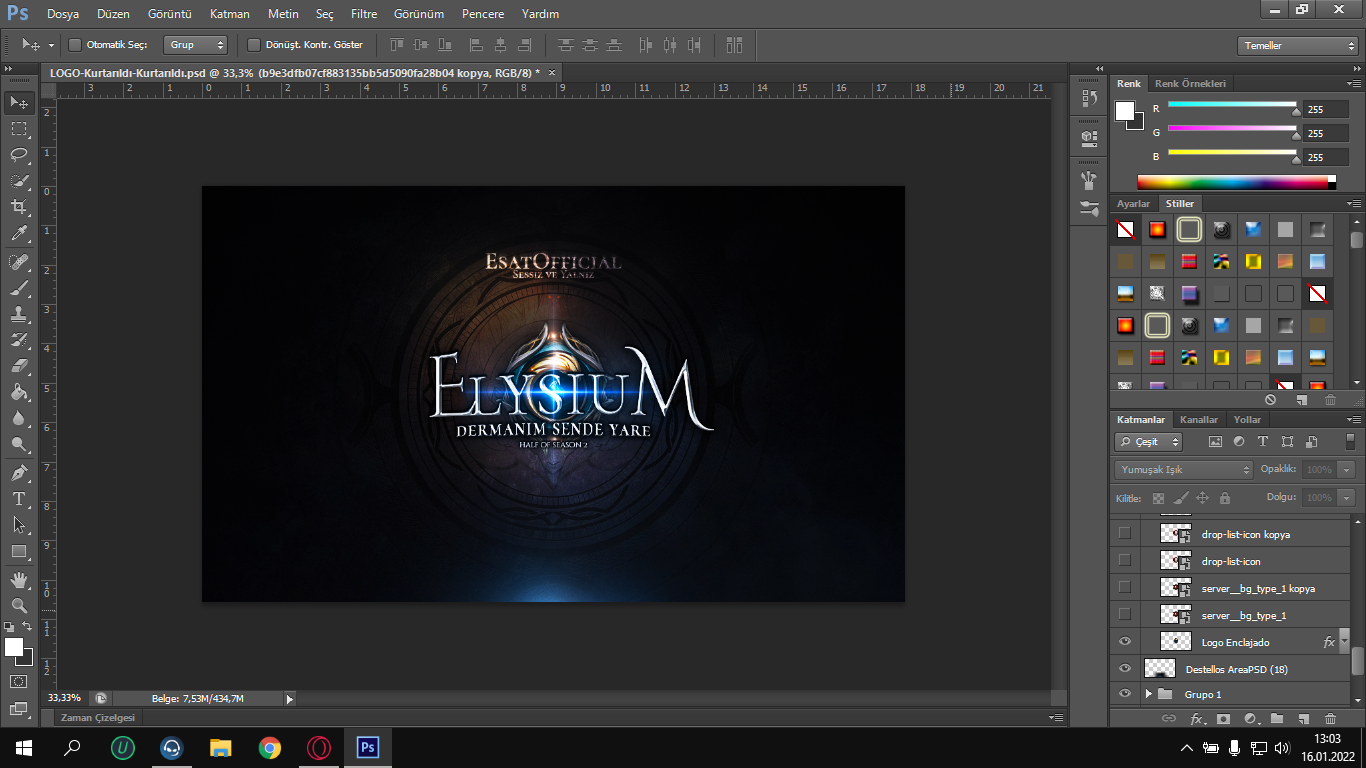The height and width of the screenshot is (768, 1366).
Task: Switch to the Ayarlar tab
Action: pos(1133,203)
